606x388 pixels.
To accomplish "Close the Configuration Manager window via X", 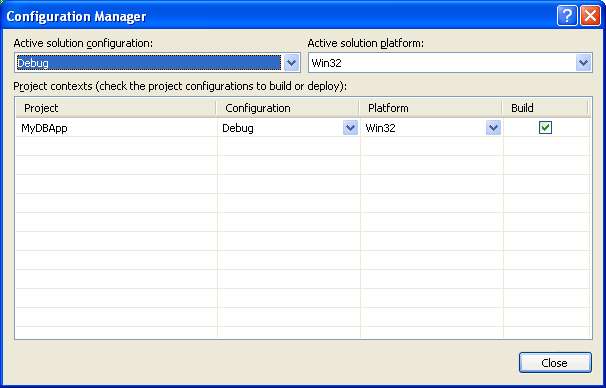I will coord(591,16).
